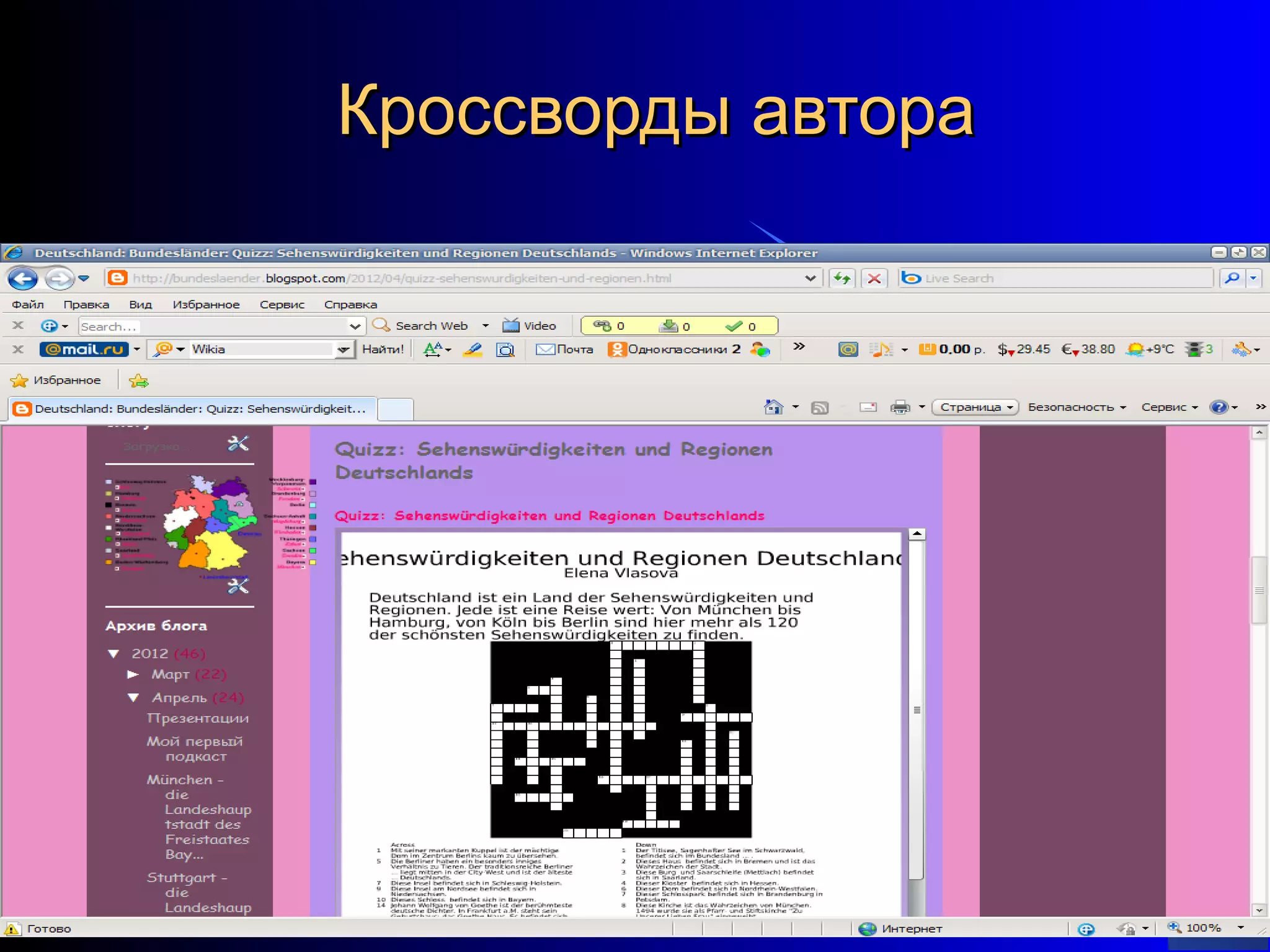
Task: Collapse the 2012 blog archive year
Action: [x=113, y=653]
